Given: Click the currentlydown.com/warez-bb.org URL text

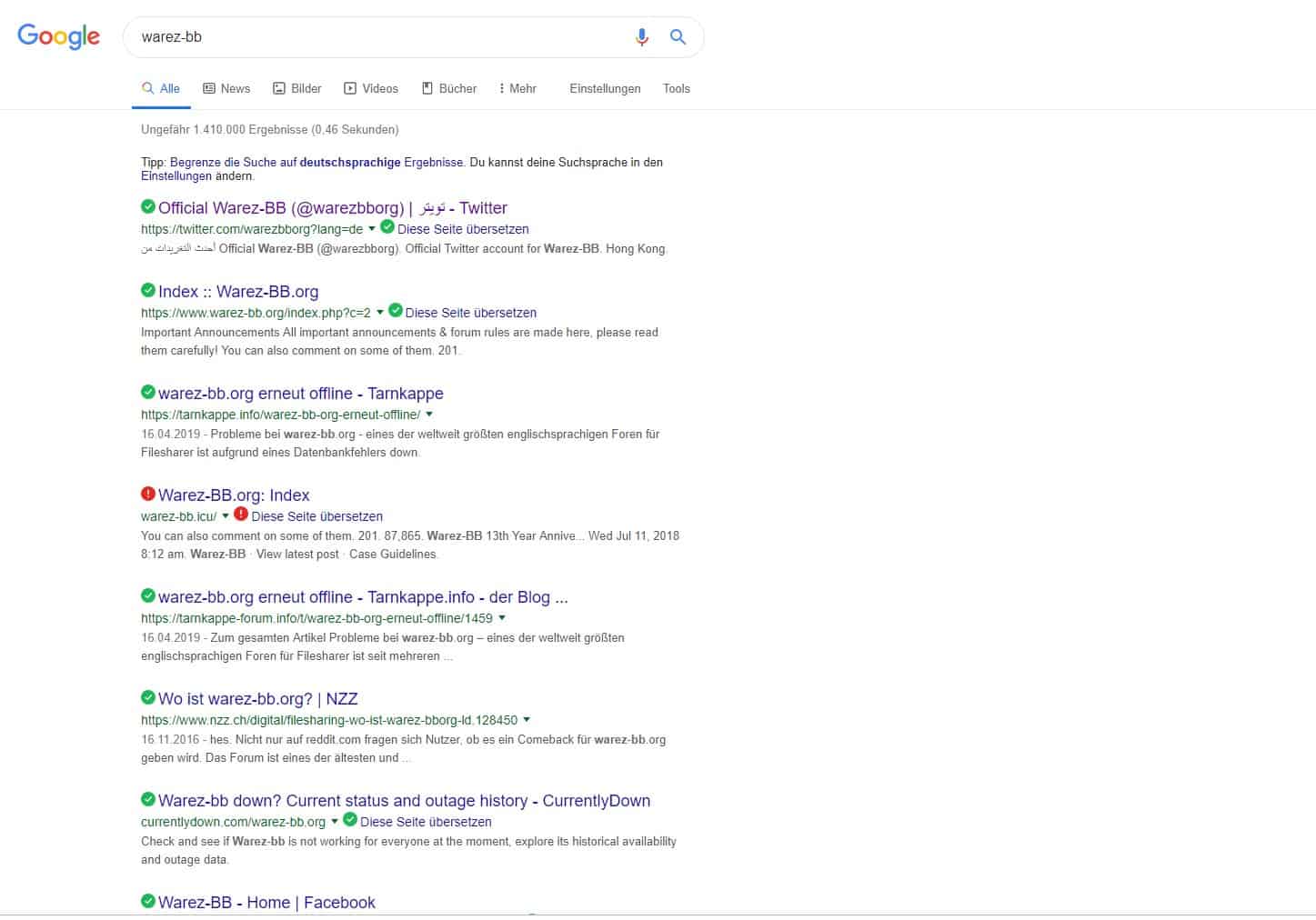Looking at the screenshot, I should [233, 822].
